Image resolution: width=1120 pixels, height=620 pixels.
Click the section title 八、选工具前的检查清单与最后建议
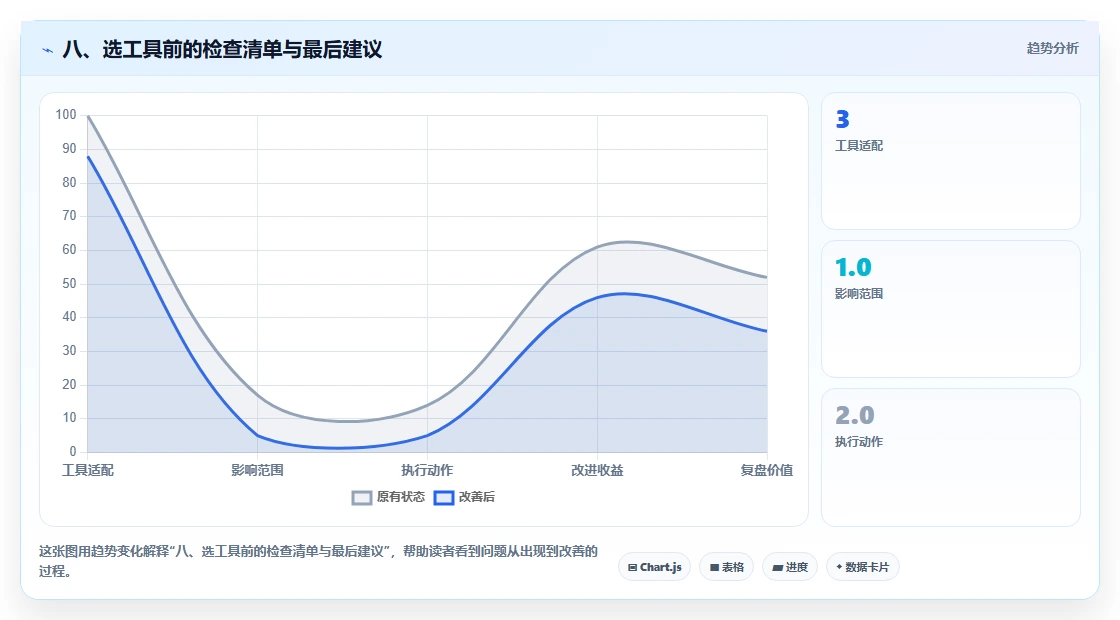[222, 49]
